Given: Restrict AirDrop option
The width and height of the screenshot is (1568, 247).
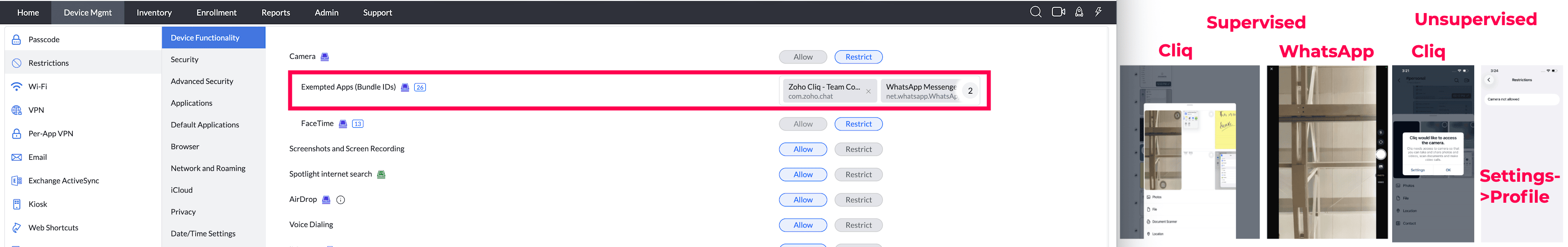Looking at the screenshot, I should (858, 200).
